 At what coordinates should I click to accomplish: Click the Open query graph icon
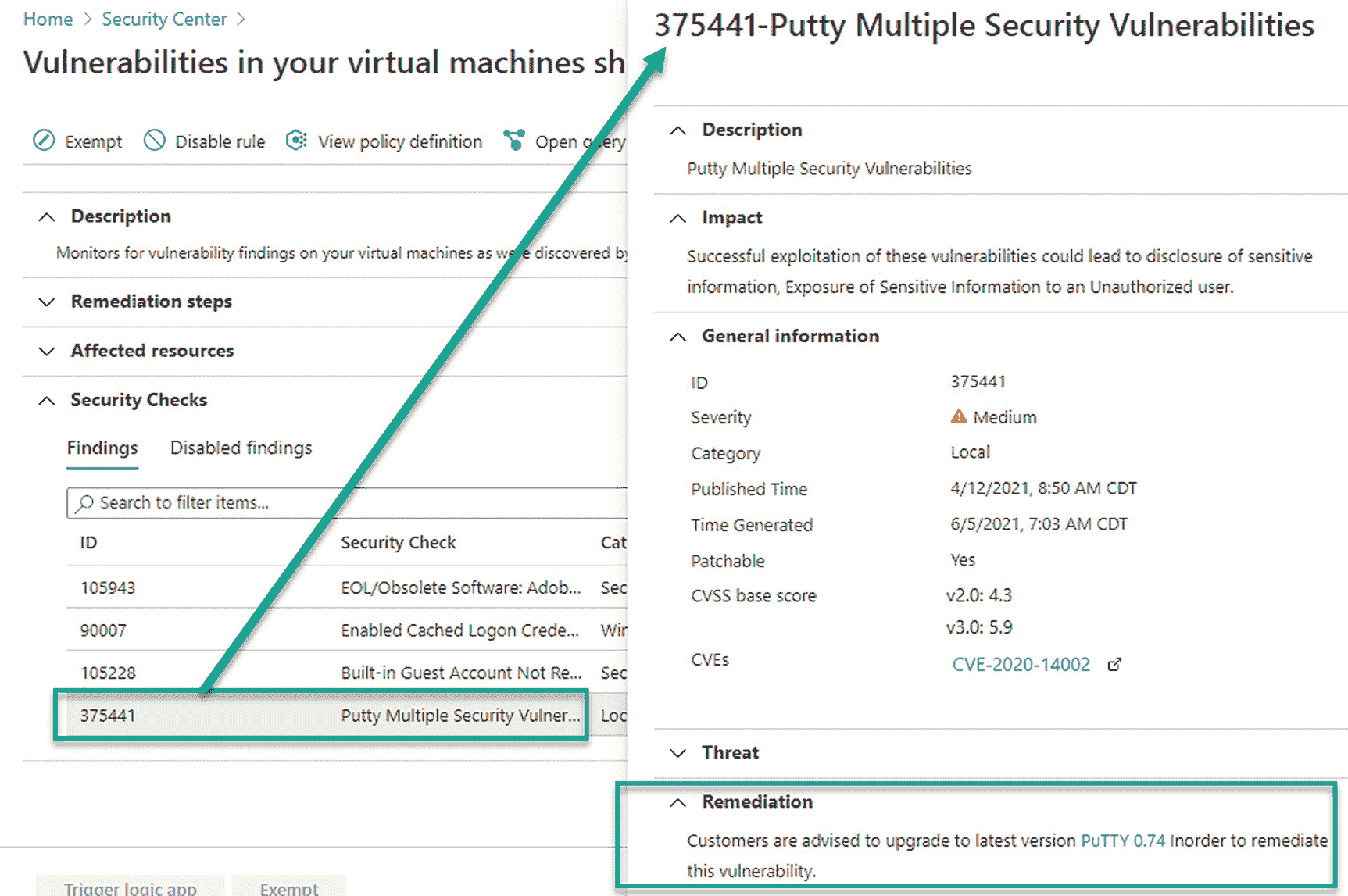point(513,141)
